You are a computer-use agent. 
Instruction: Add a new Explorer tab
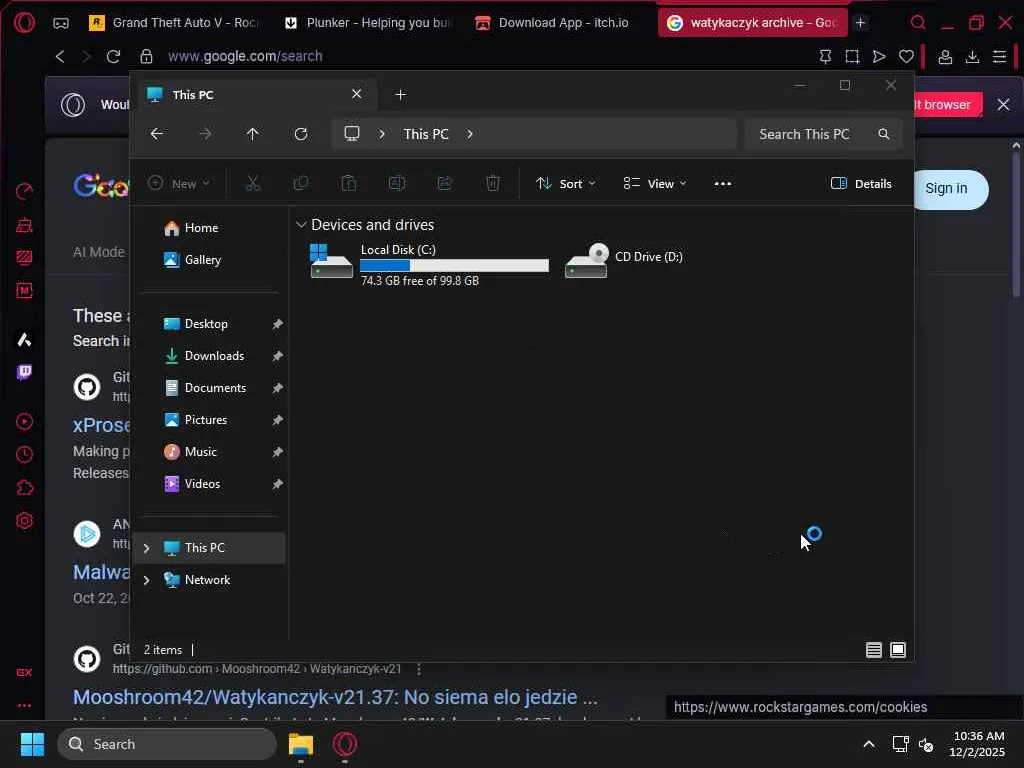tap(400, 95)
